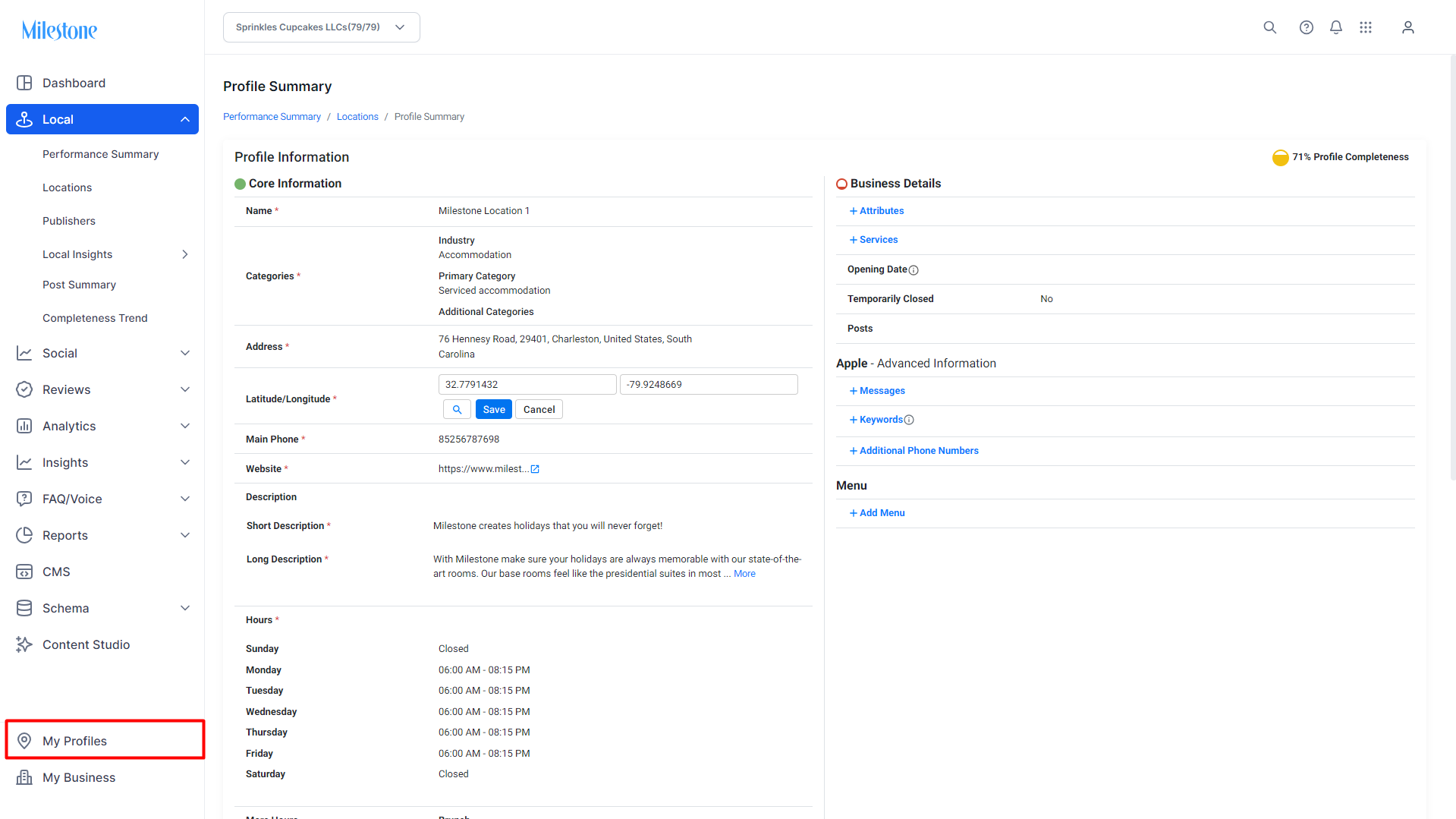Click the main phone value 85256787698
Screen dimensions: 1456x819
469,439
